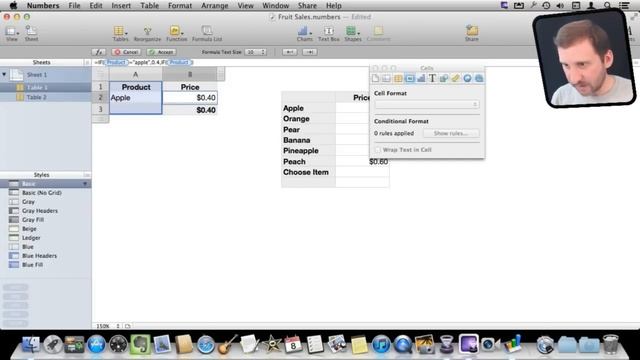
Task: Open Table inspector tab in Cells panel
Action: 398,78
